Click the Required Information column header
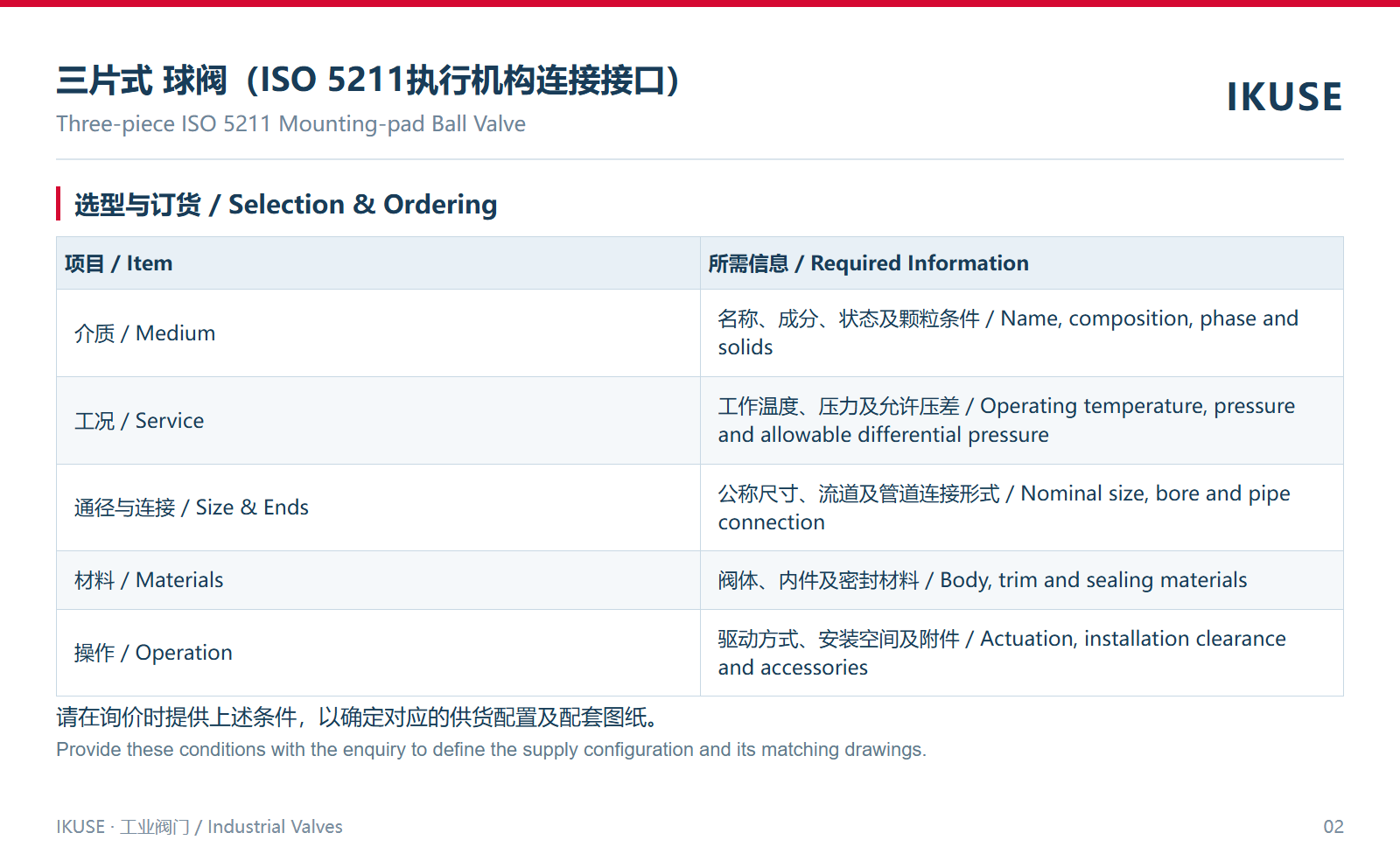 (1022, 263)
